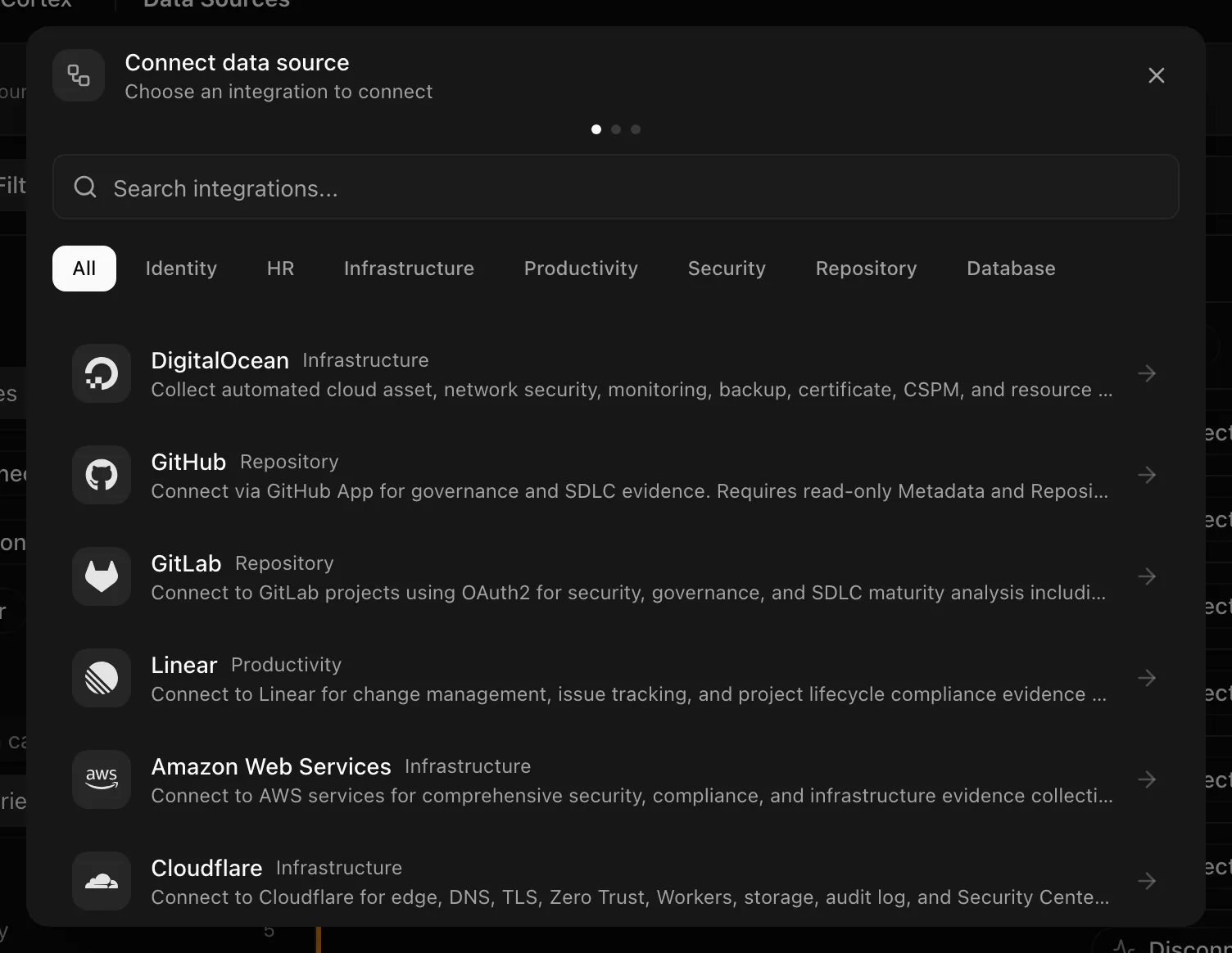Click the arrow on the GitHub row
Screen dimensions: 1232x953
tap(1147, 475)
